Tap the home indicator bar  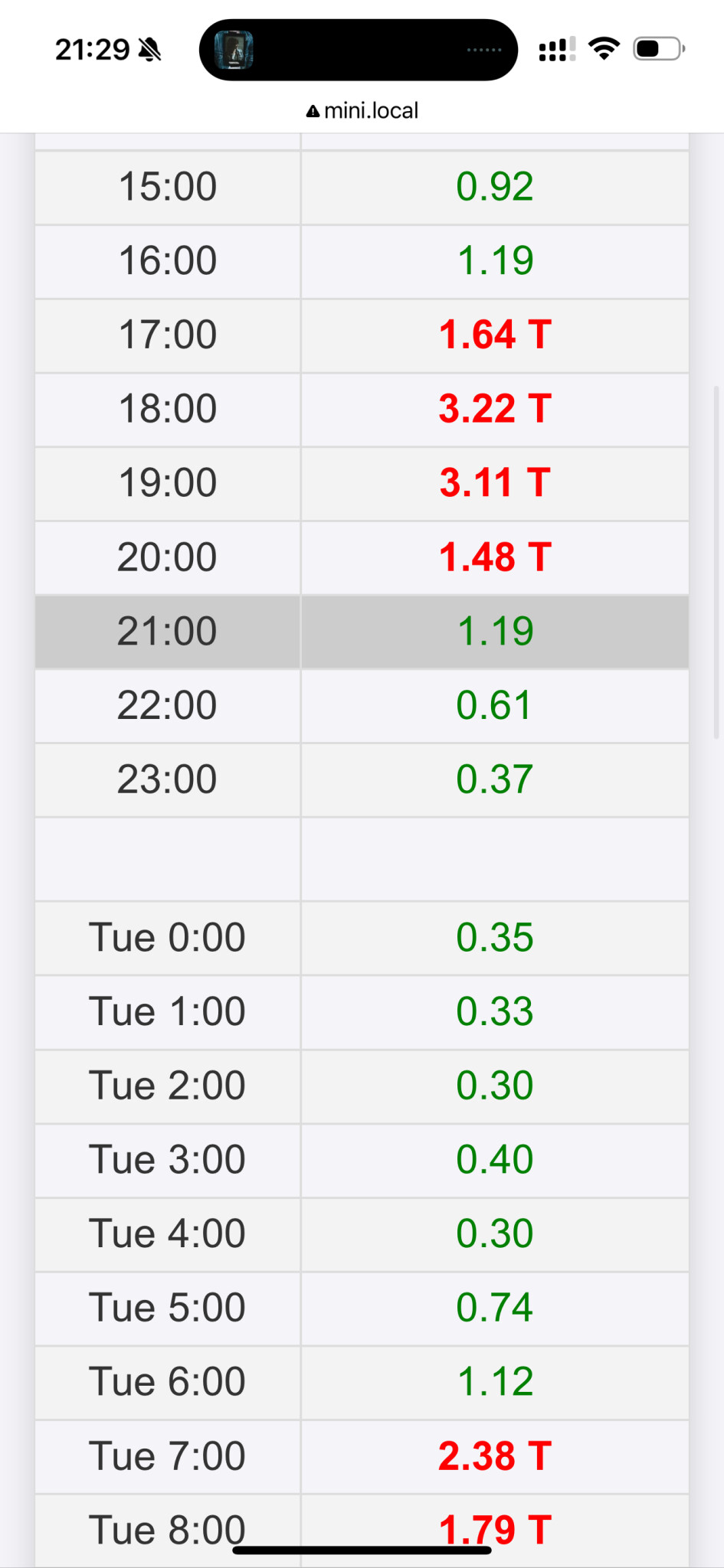(x=362, y=1550)
